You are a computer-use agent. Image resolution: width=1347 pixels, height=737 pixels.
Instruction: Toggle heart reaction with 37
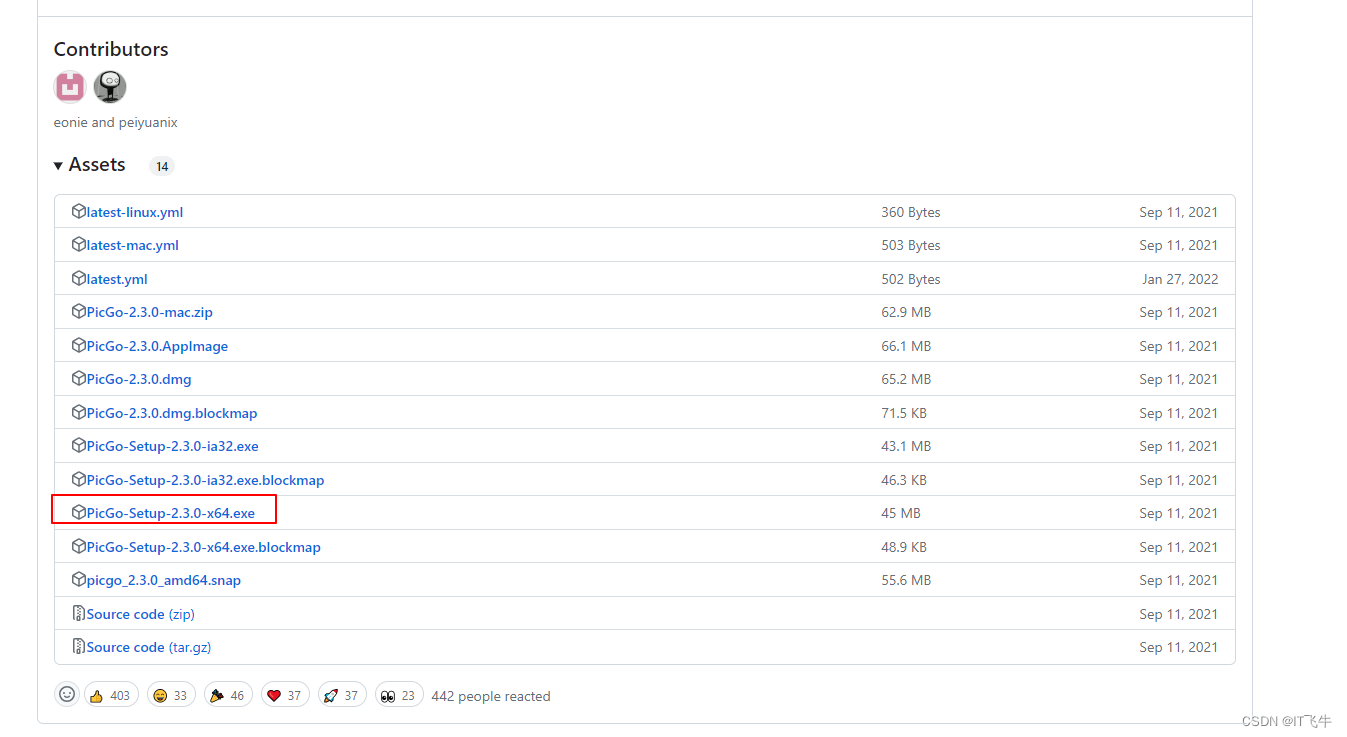coord(284,695)
